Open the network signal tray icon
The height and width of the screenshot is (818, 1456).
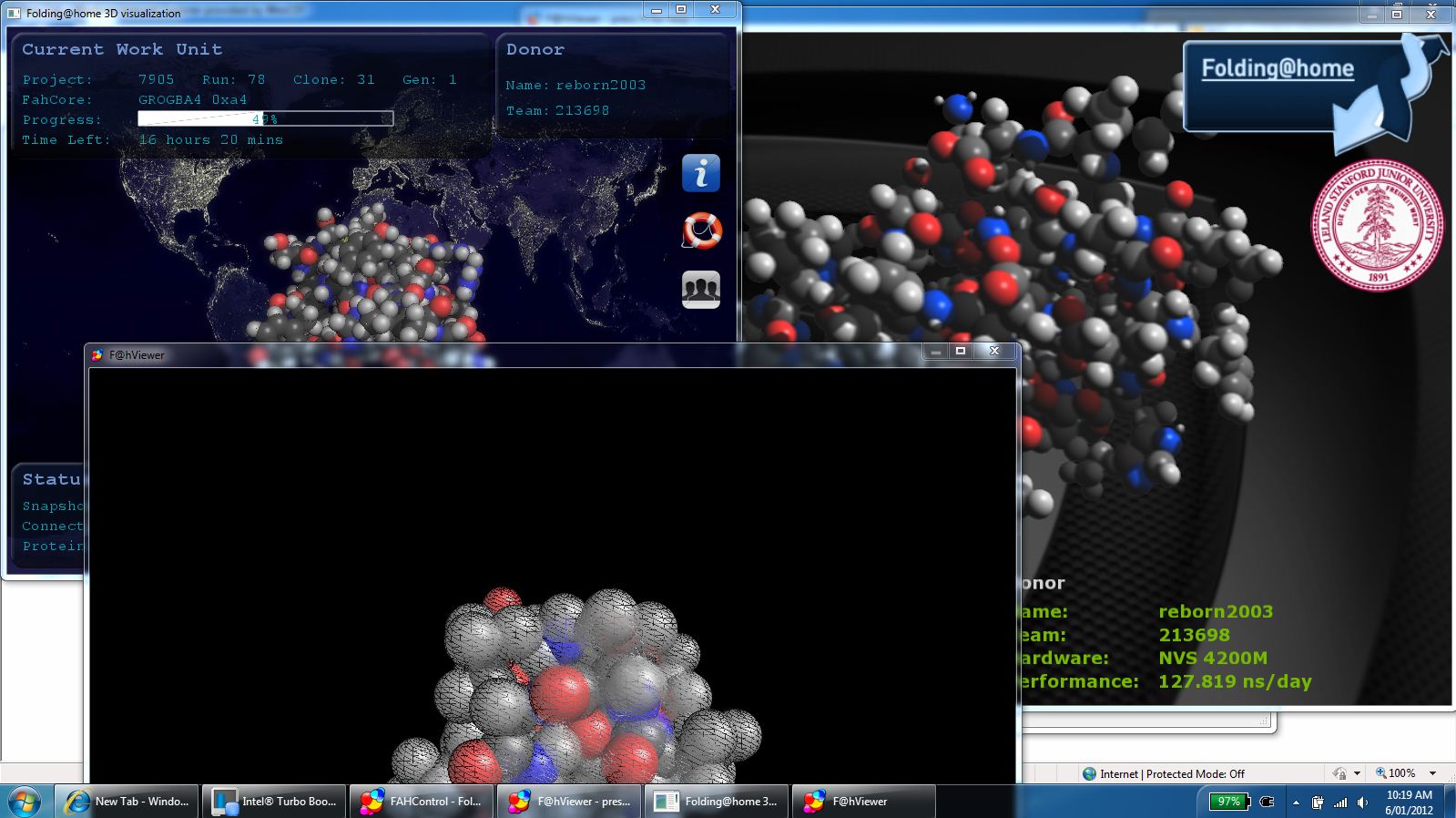click(x=1340, y=802)
